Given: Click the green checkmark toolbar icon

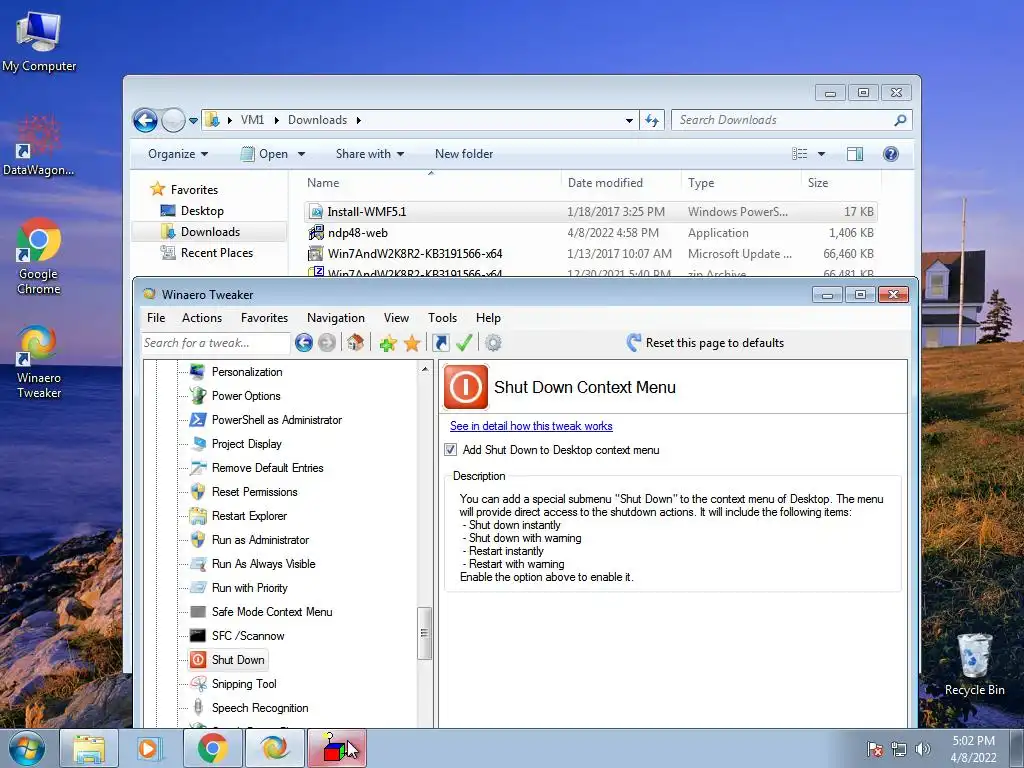Looking at the screenshot, I should pyautogui.click(x=464, y=343).
